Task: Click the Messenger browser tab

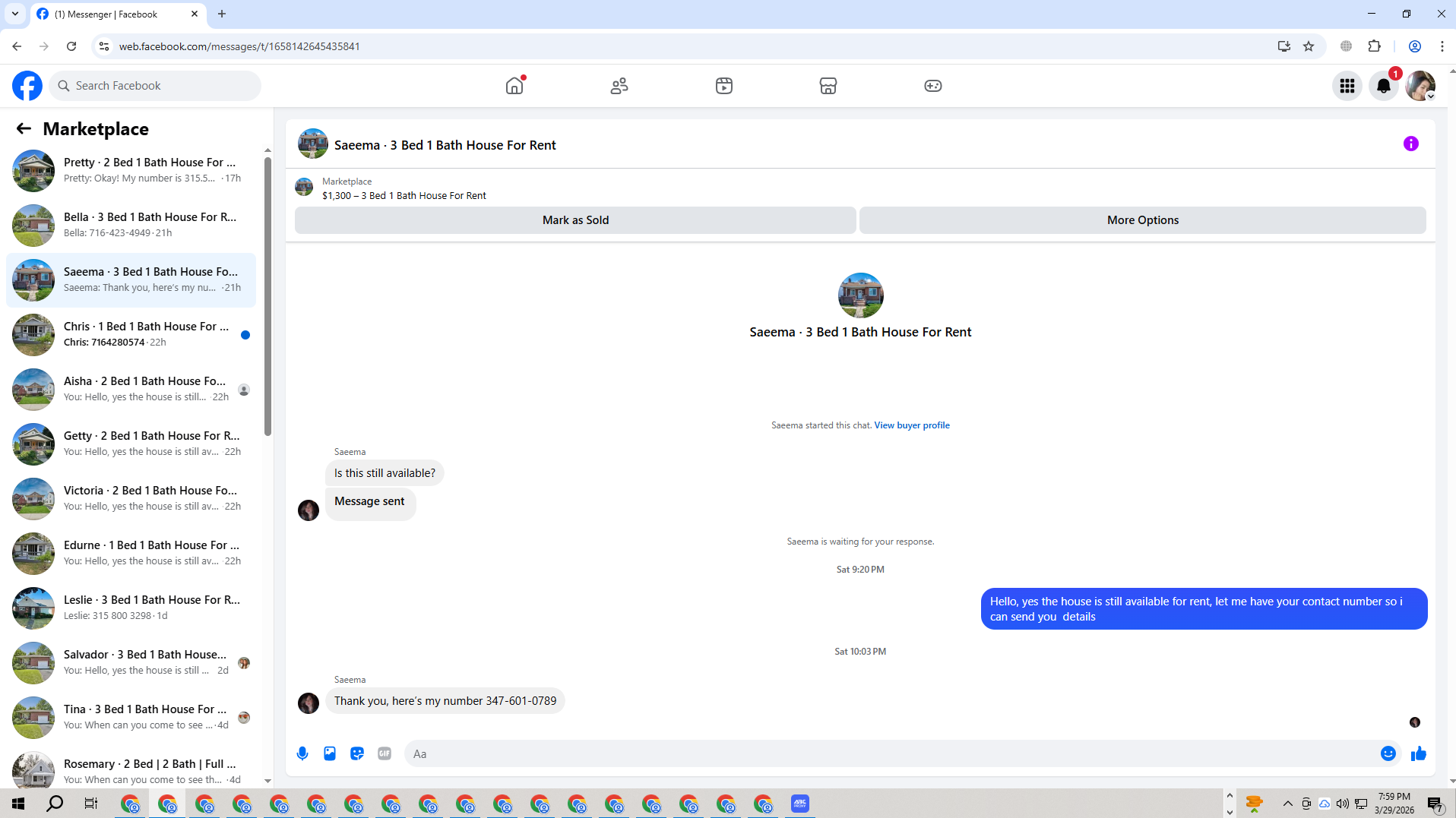Action: click(118, 14)
